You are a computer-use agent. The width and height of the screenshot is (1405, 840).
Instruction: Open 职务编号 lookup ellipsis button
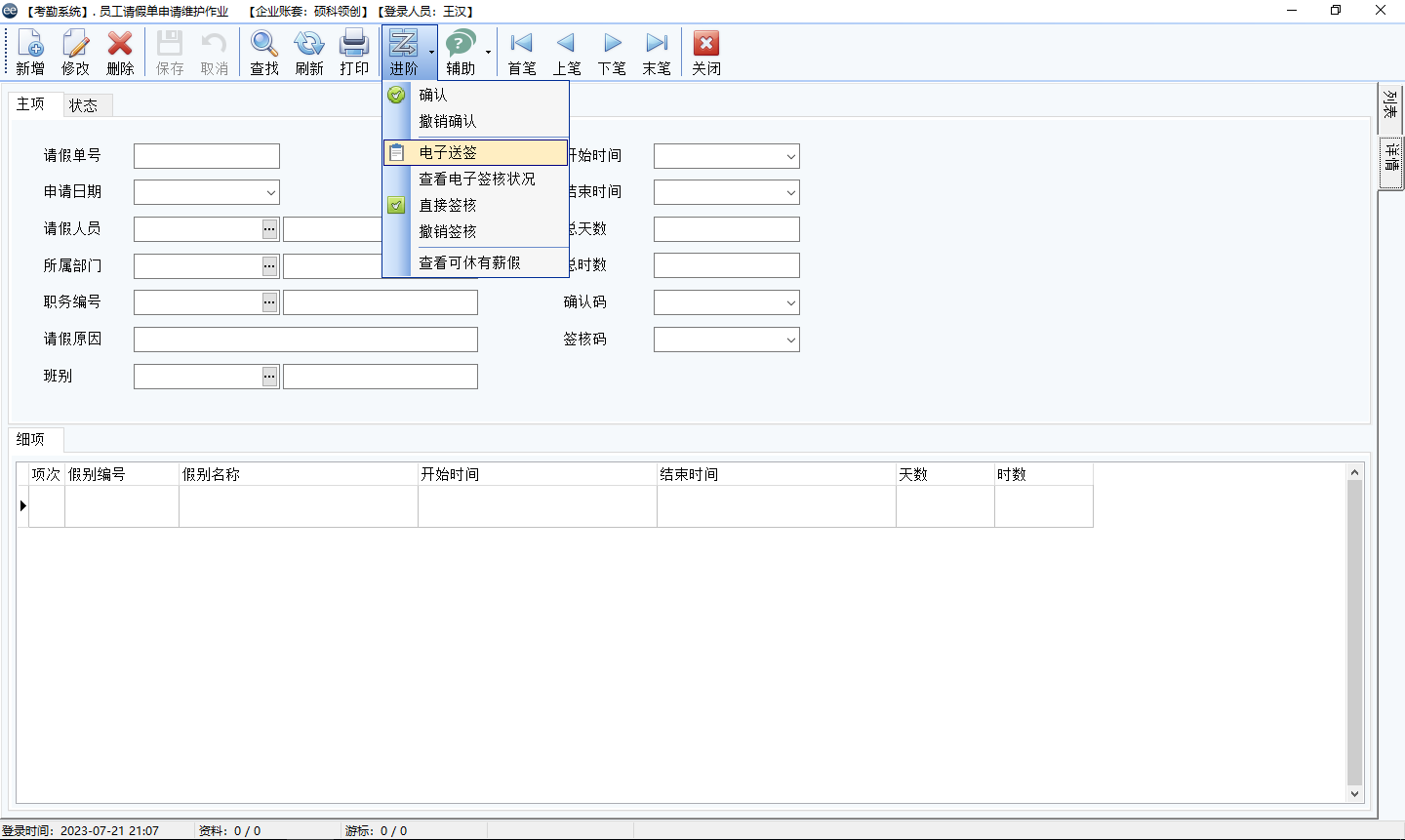click(x=270, y=302)
